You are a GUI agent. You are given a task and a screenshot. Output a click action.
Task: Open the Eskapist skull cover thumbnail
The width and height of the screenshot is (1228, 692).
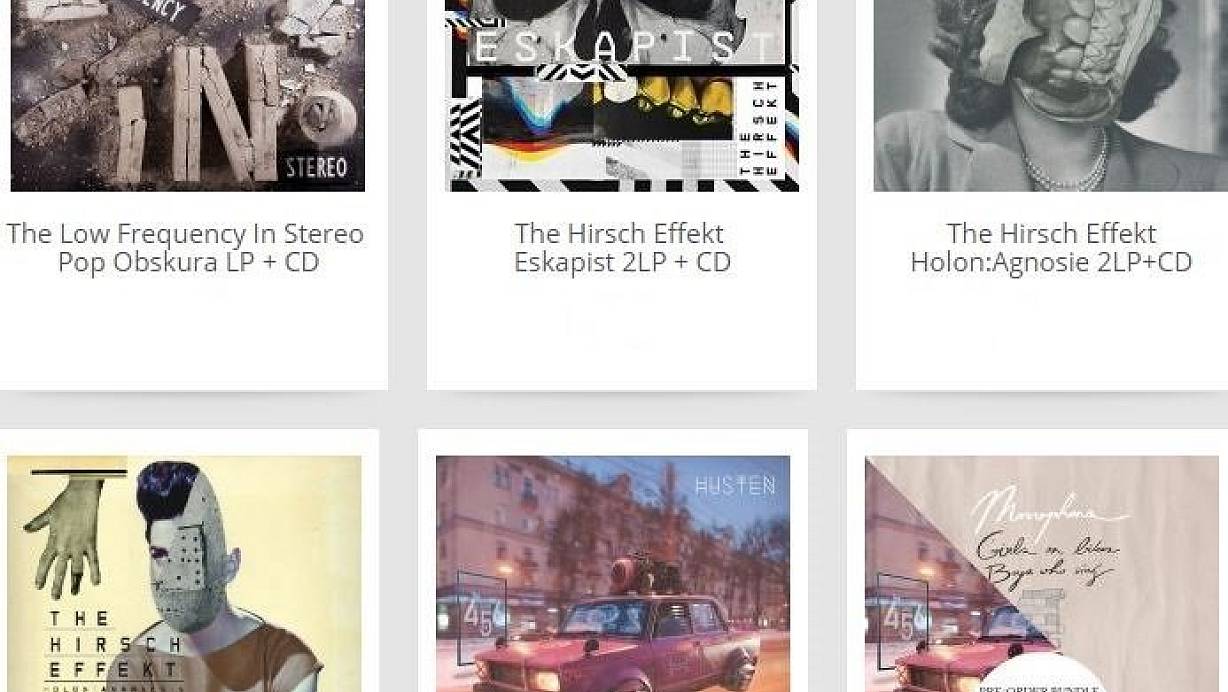point(622,95)
